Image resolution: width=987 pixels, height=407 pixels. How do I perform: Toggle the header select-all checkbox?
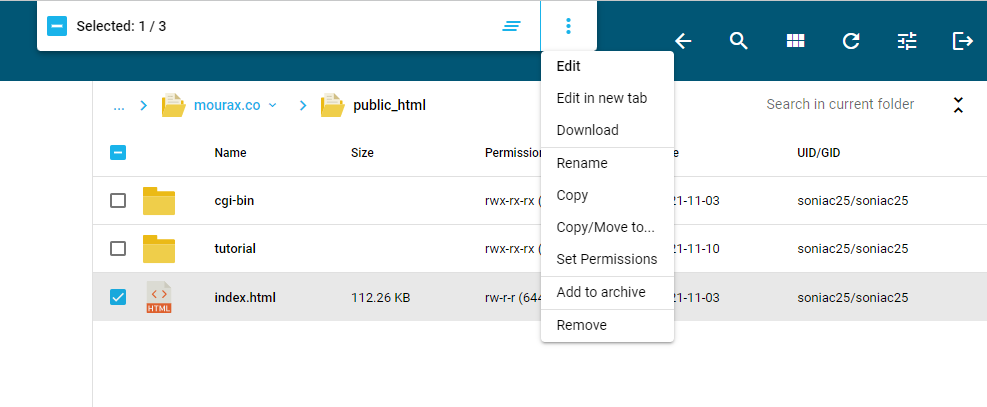pyautogui.click(x=118, y=152)
